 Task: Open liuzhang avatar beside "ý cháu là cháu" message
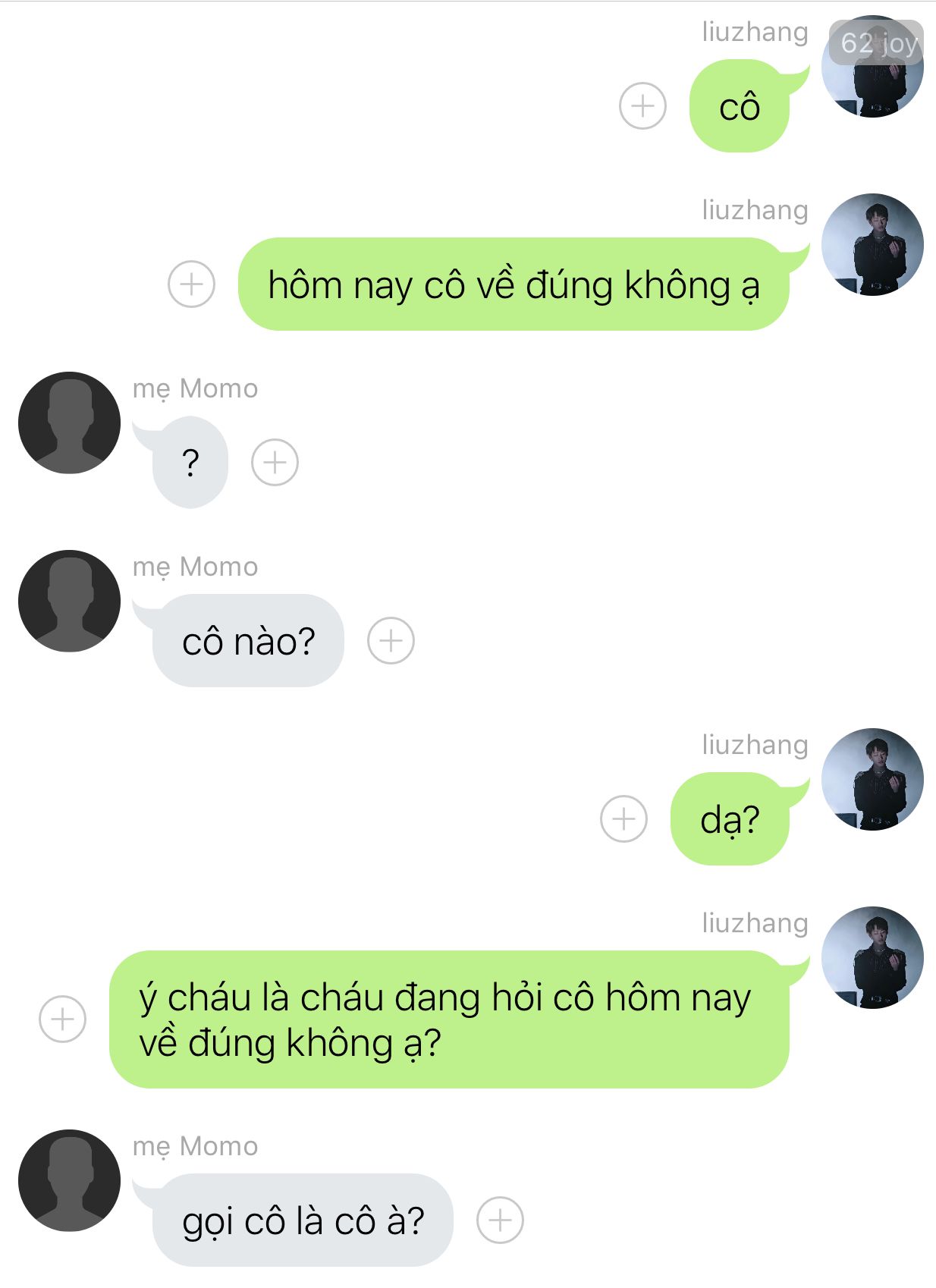(872, 957)
